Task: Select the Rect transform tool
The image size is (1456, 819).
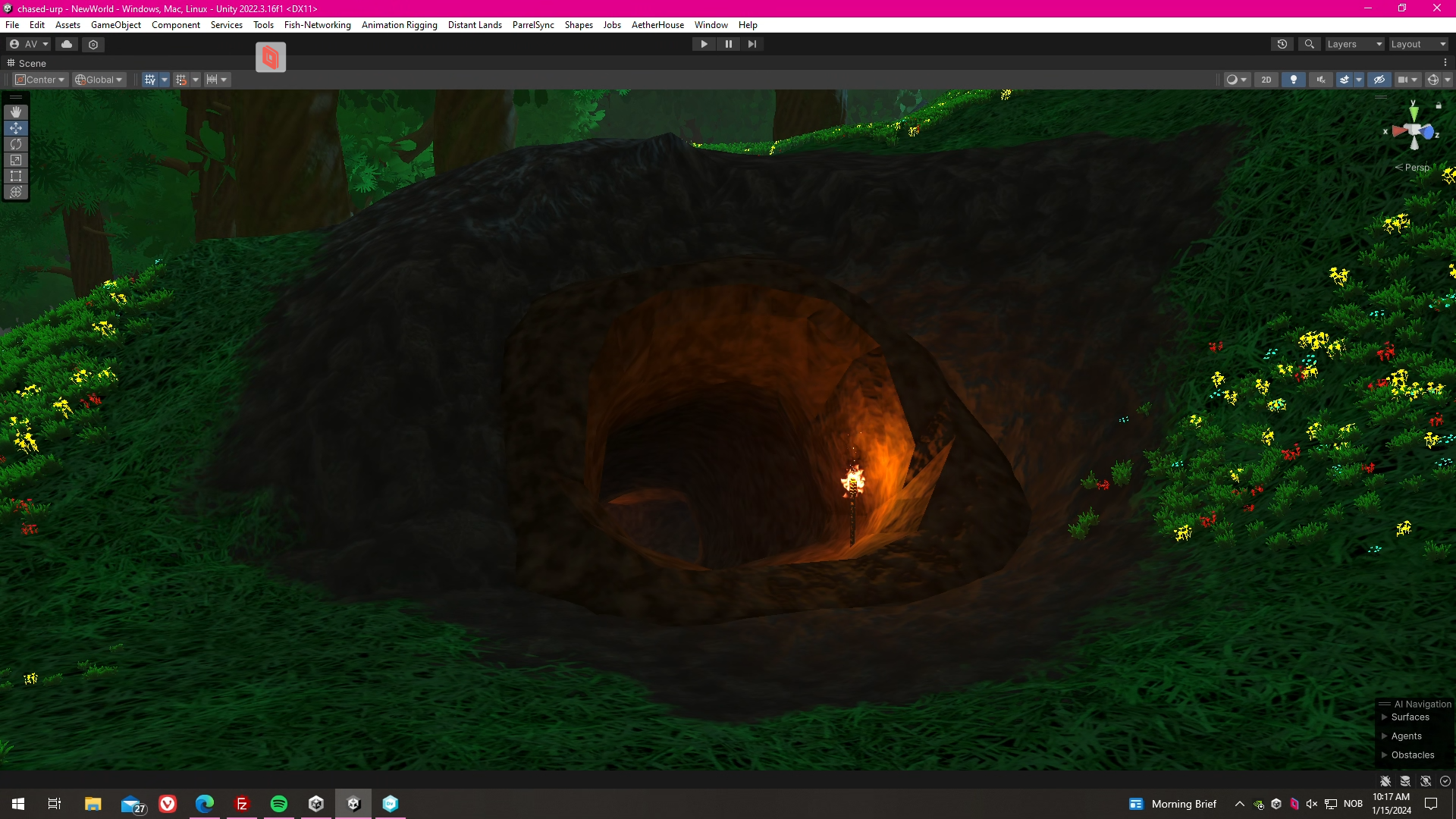Action: point(16,176)
